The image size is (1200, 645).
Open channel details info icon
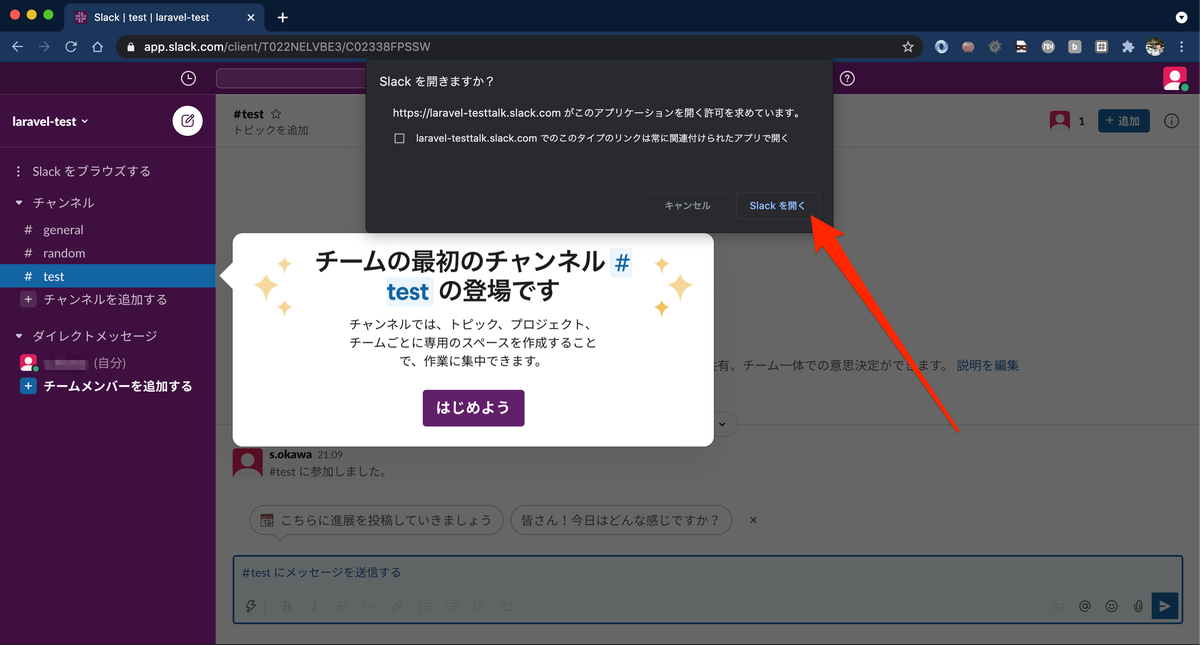(1172, 121)
